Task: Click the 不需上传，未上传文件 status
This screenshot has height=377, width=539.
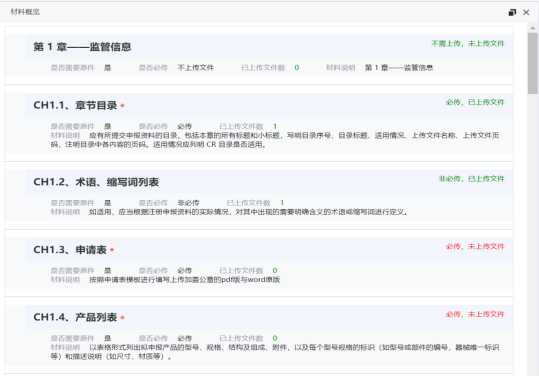Action: [x=468, y=44]
